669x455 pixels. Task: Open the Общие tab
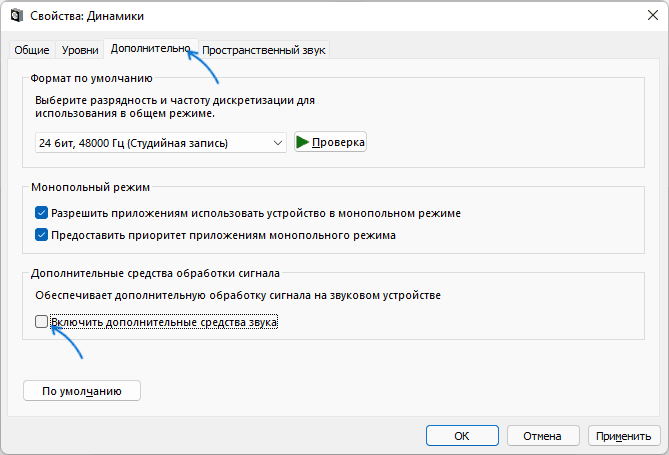tap(32, 50)
